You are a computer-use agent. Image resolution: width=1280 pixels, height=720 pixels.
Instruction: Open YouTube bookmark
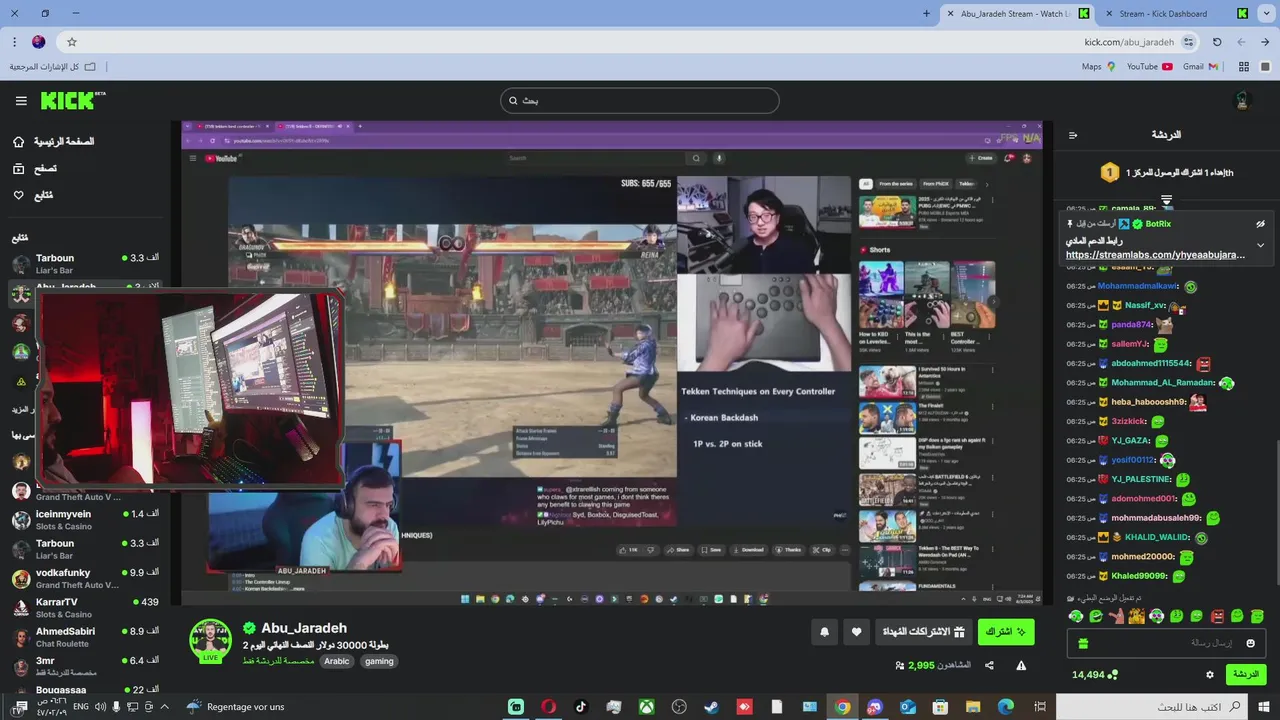[x=1149, y=66]
